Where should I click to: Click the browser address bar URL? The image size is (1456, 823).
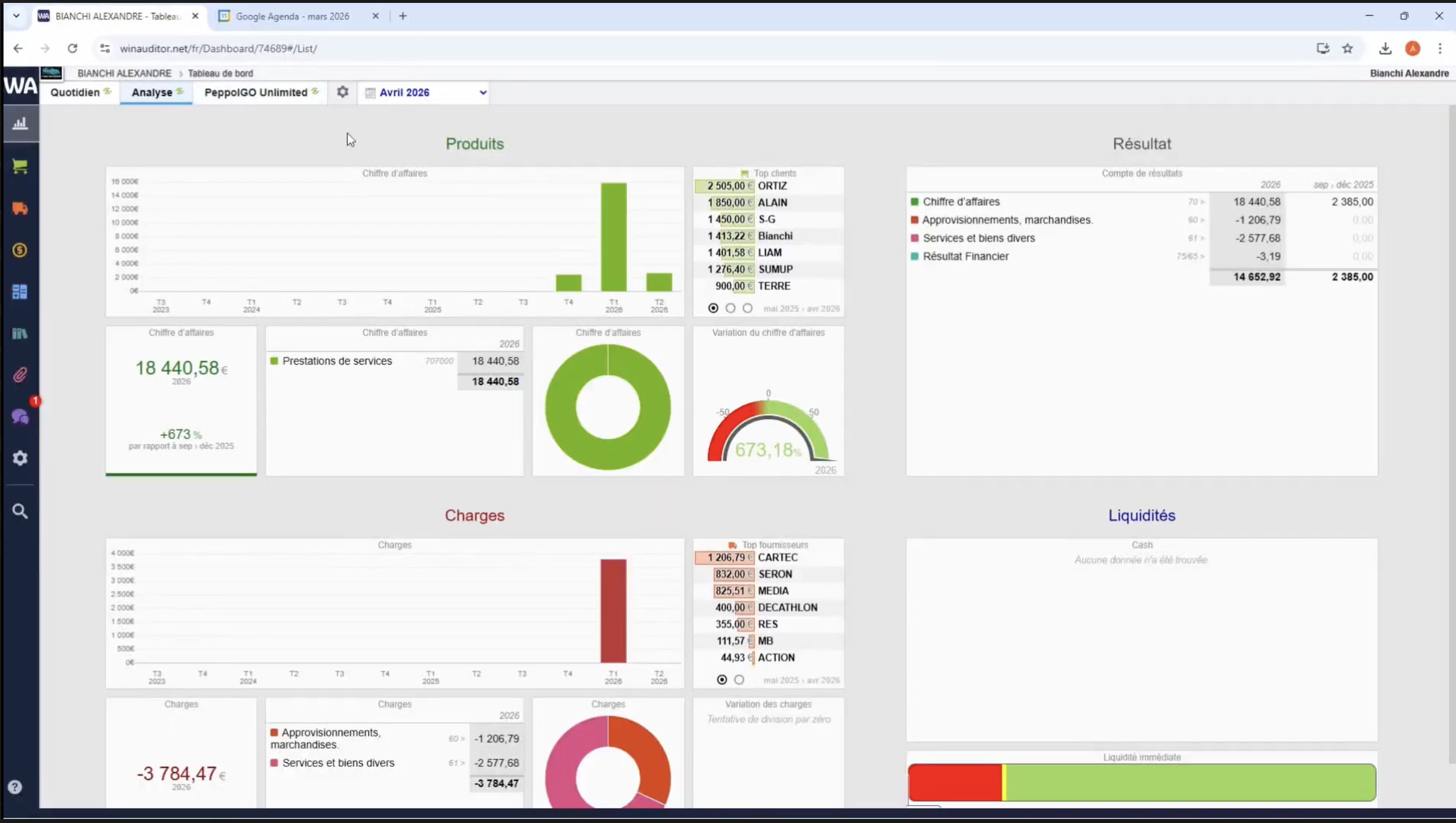click(x=219, y=49)
